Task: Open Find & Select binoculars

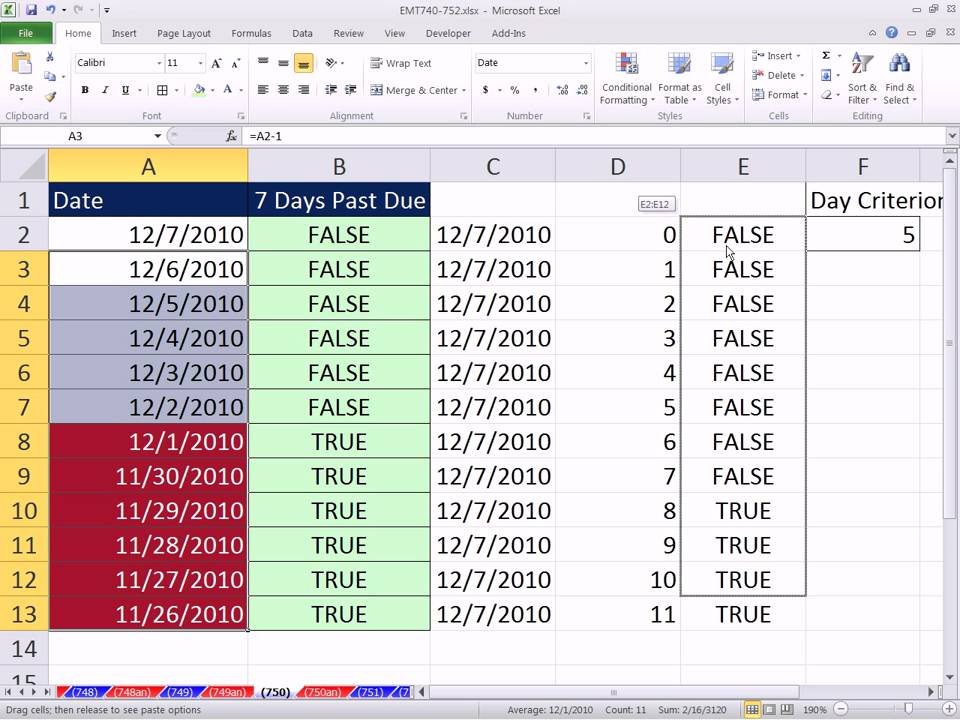Action: point(899,79)
